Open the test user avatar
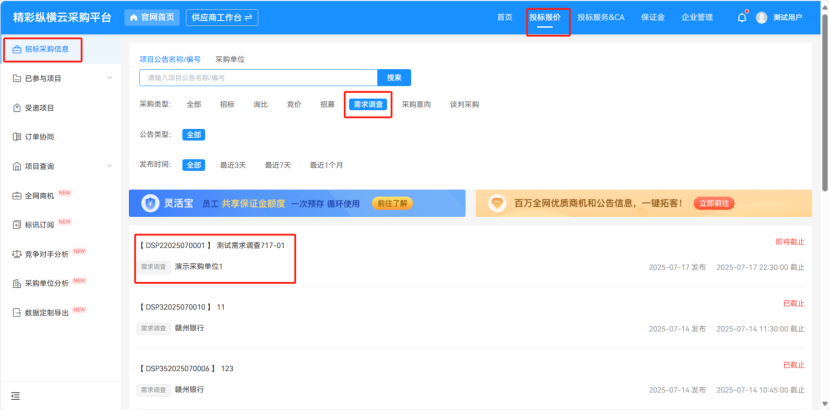829x410 pixels. coord(761,17)
